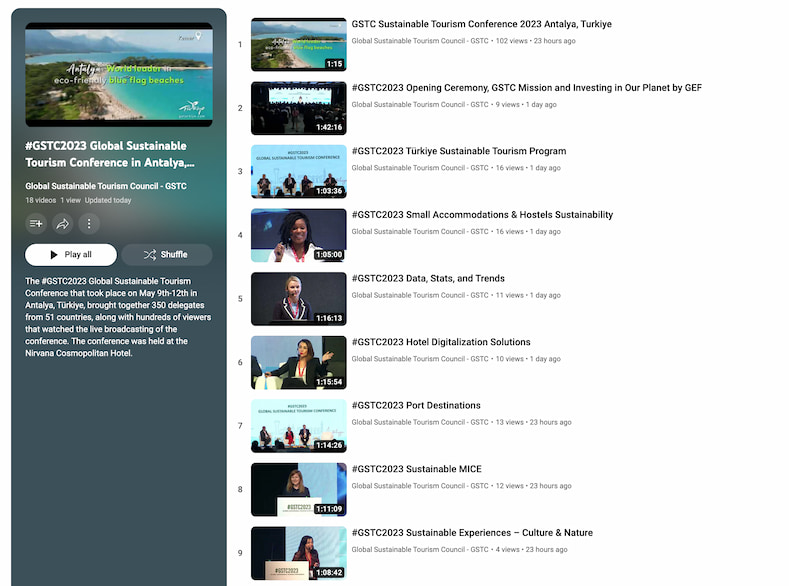Click the 1:05:00 duration badge
Screen dimensions: 789x586
(x=329, y=255)
